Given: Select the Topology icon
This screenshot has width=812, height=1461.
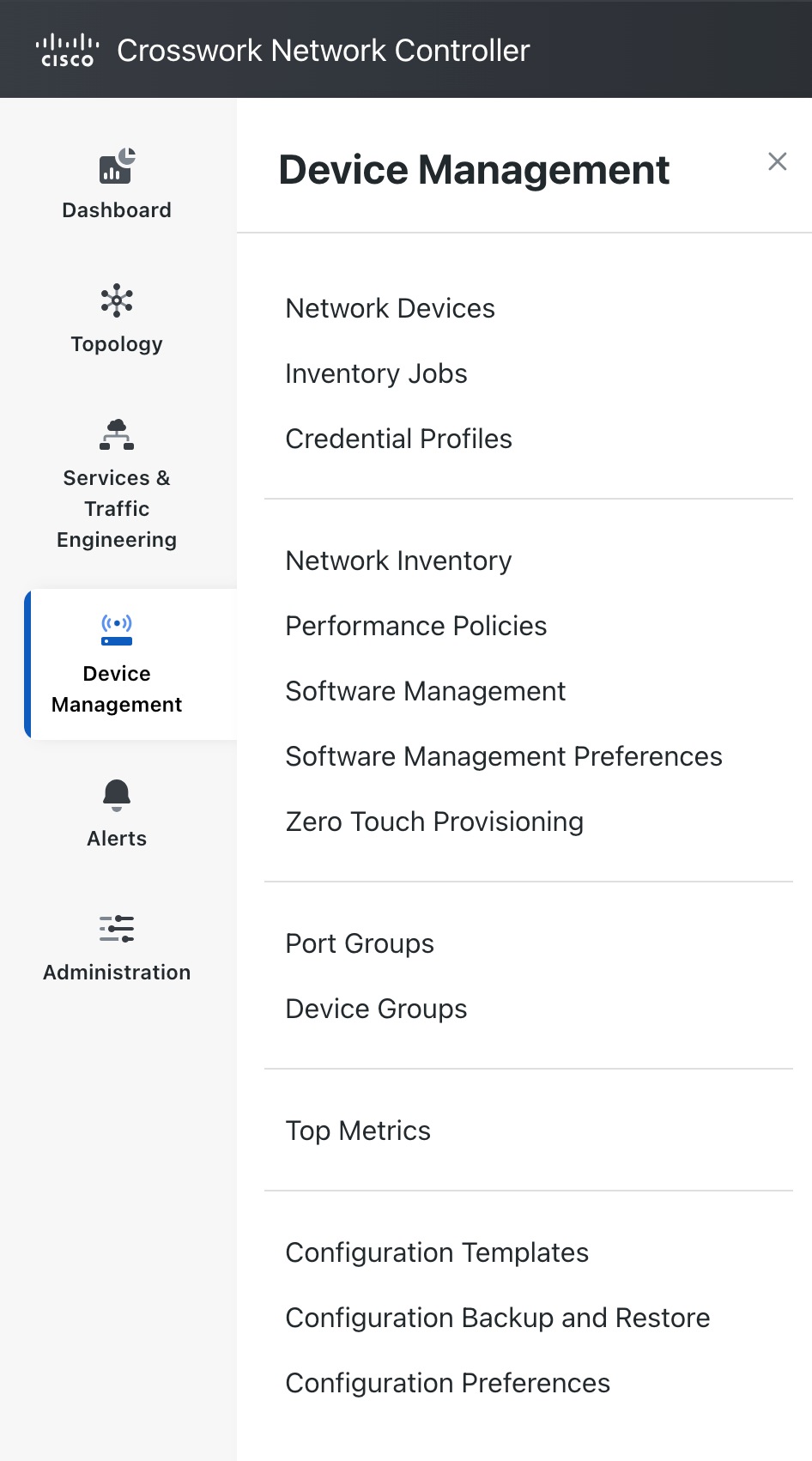Looking at the screenshot, I should 116,300.
